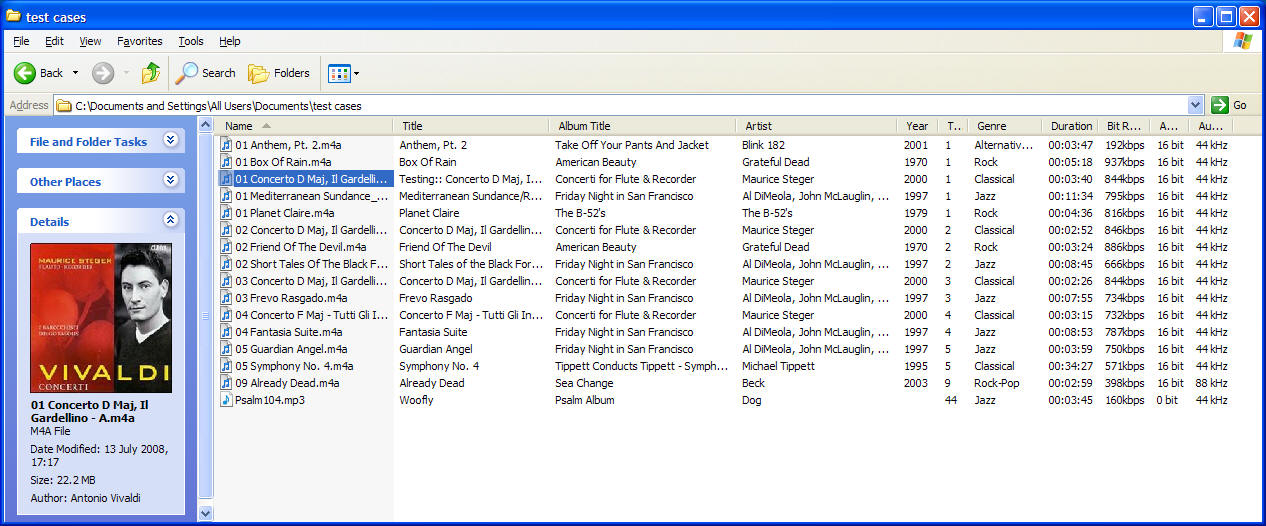Select file 01 Concerto D Maj, Il Gardelli
The image size is (1266, 526).
304,179
